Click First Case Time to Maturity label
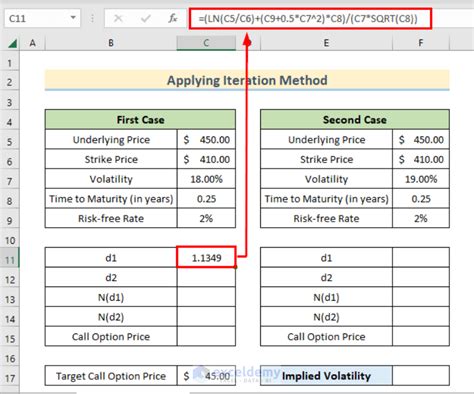 pyautogui.click(x=111, y=199)
